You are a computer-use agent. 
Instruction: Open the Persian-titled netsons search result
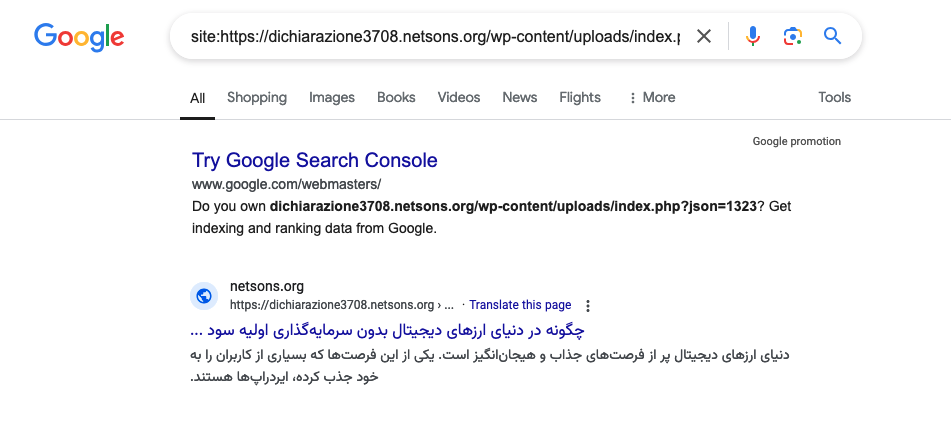click(x=387, y=329)
